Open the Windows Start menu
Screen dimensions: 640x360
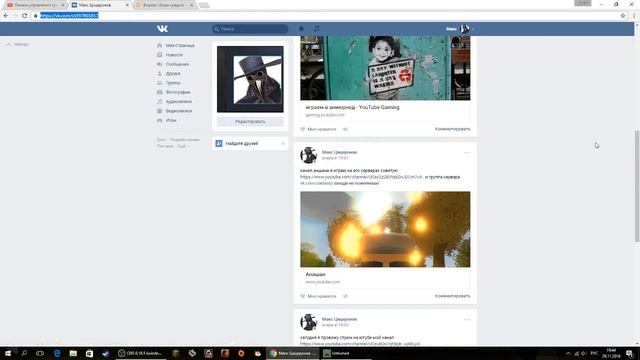click(x=8, y=353)
